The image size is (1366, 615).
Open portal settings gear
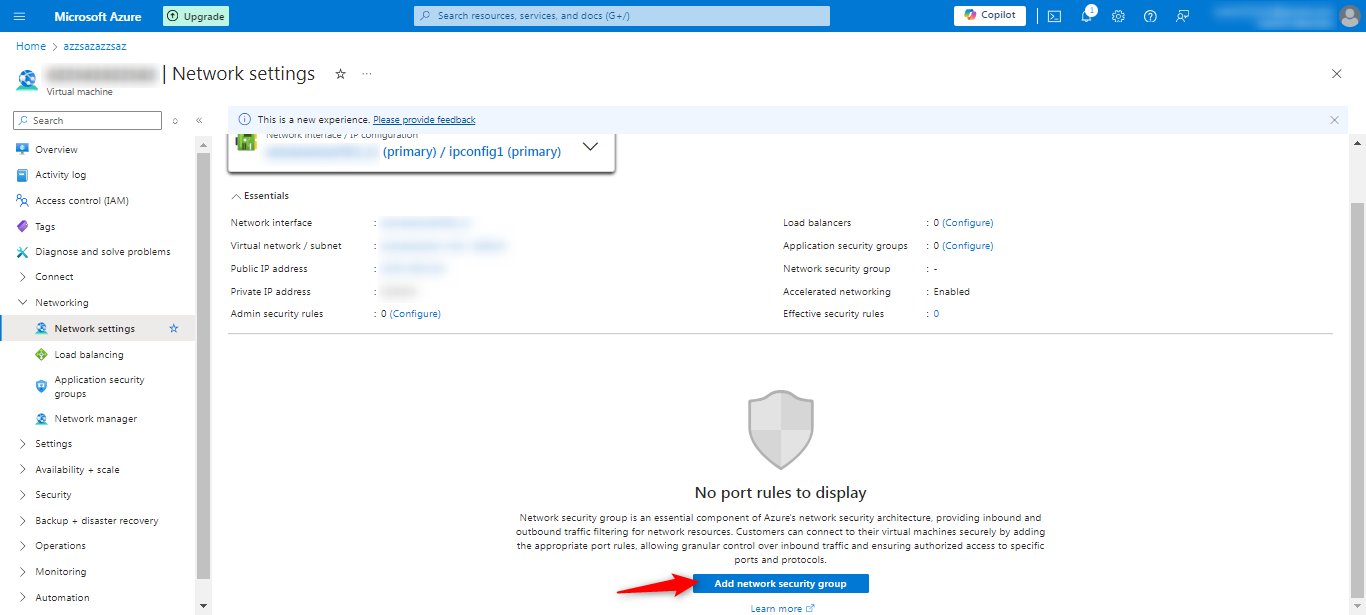[x=1119, y=16]
